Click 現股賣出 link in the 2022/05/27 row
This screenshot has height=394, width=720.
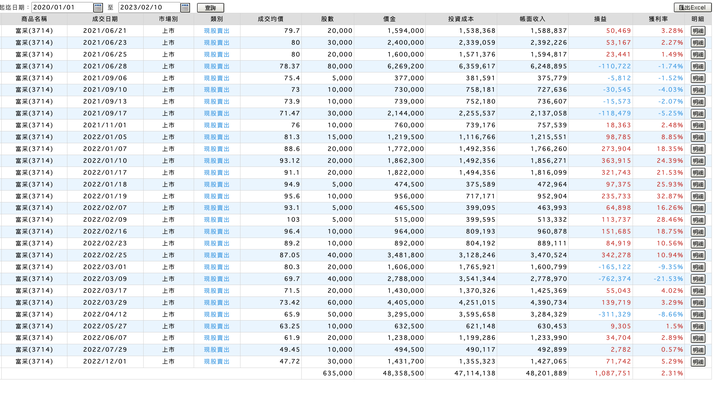pos(216,326)
